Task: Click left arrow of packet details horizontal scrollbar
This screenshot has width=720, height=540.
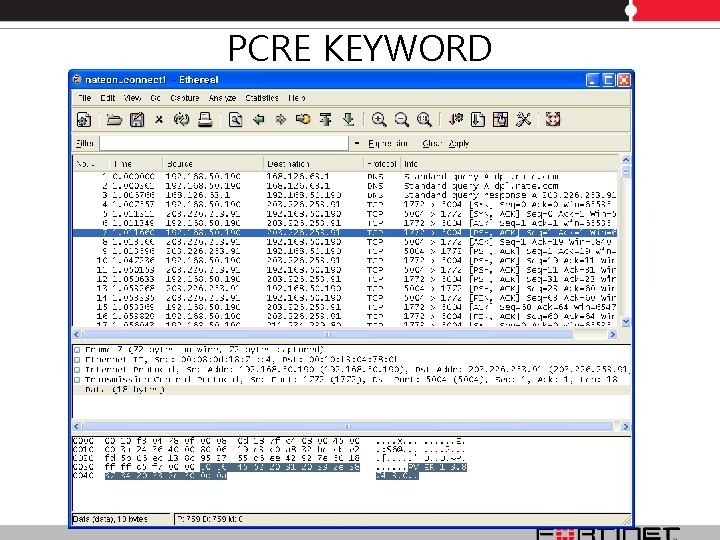Action: (x=77, y=427)
